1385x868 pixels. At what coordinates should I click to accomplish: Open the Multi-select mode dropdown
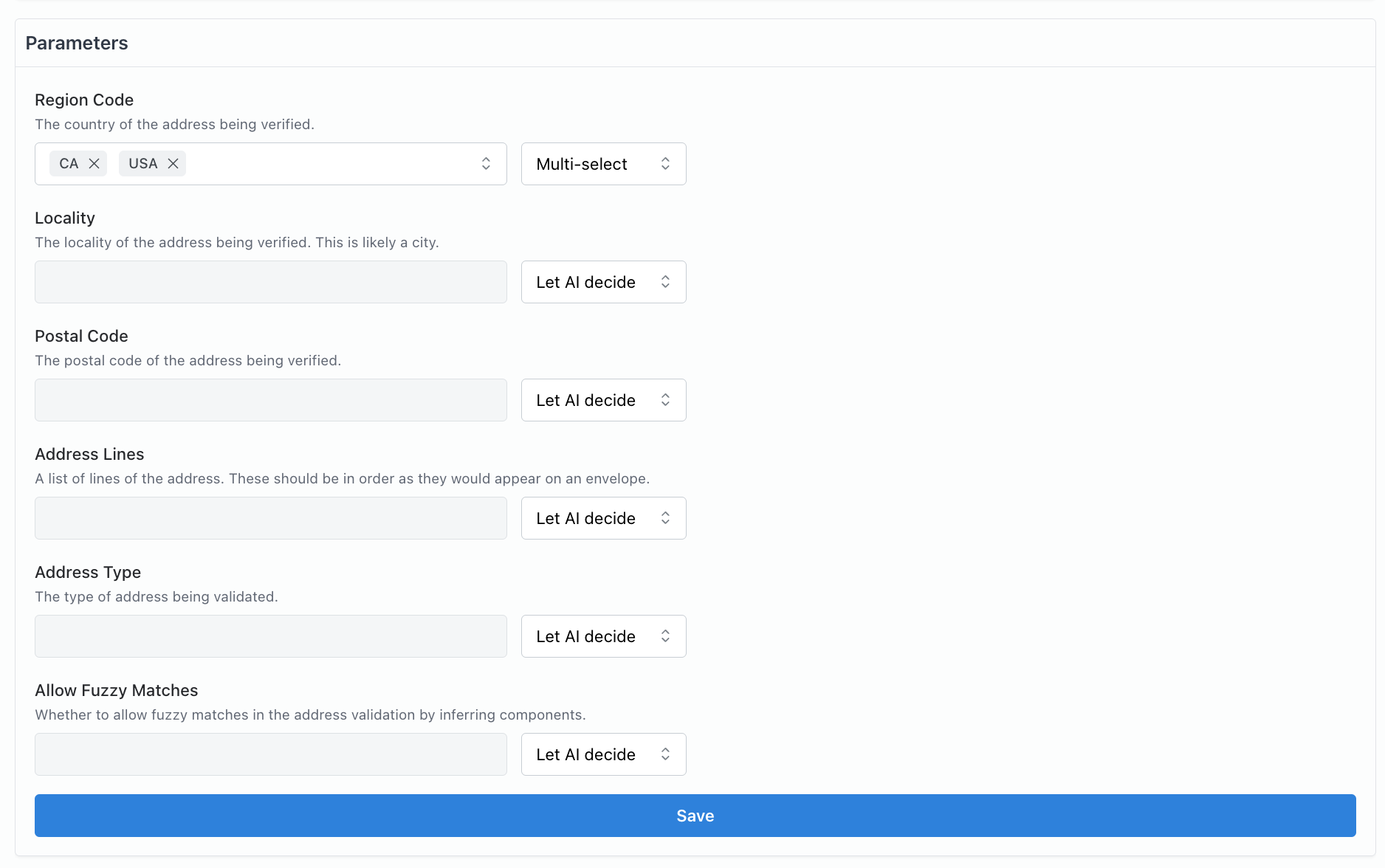603,164
